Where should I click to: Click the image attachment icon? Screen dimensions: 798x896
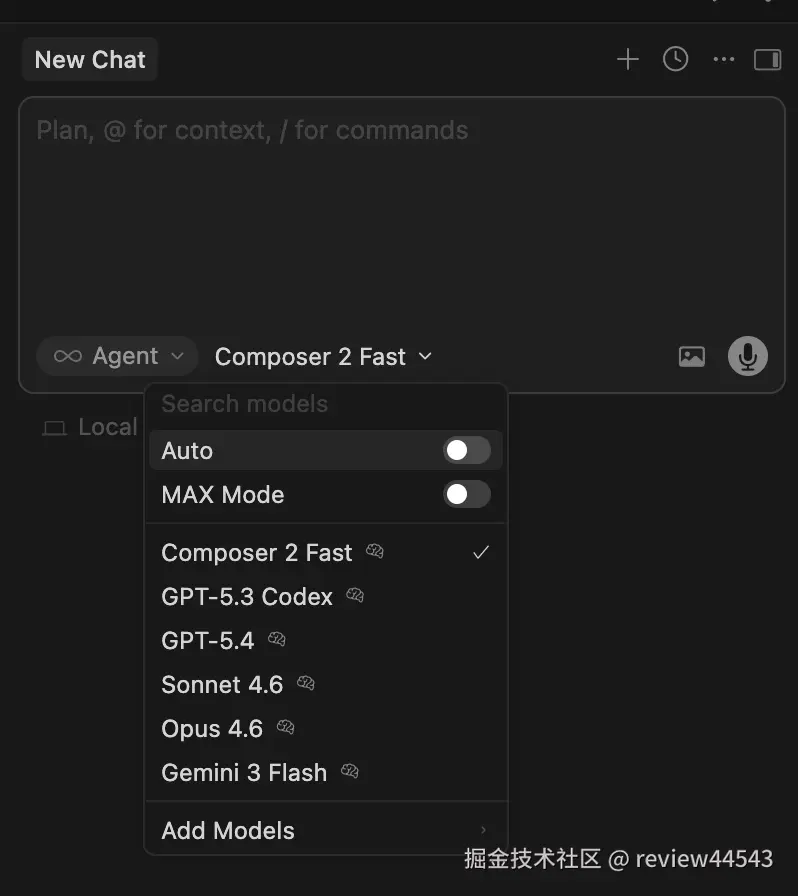coord(692,357)
